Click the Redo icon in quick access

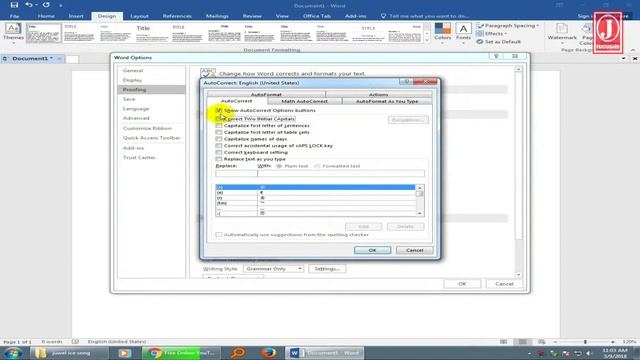[x=46, y=5]
